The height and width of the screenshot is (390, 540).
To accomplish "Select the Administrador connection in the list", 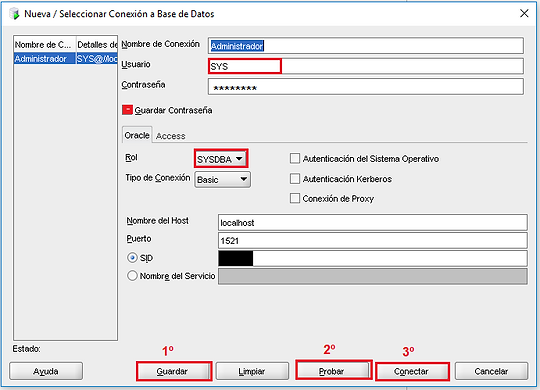I will (44, 59).
